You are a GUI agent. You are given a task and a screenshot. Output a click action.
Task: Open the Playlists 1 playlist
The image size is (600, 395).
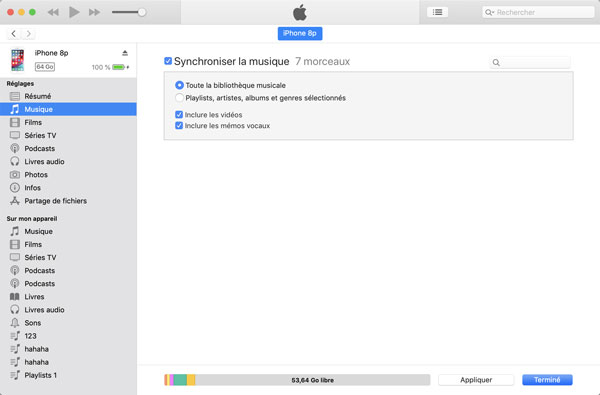pos(68,375)
